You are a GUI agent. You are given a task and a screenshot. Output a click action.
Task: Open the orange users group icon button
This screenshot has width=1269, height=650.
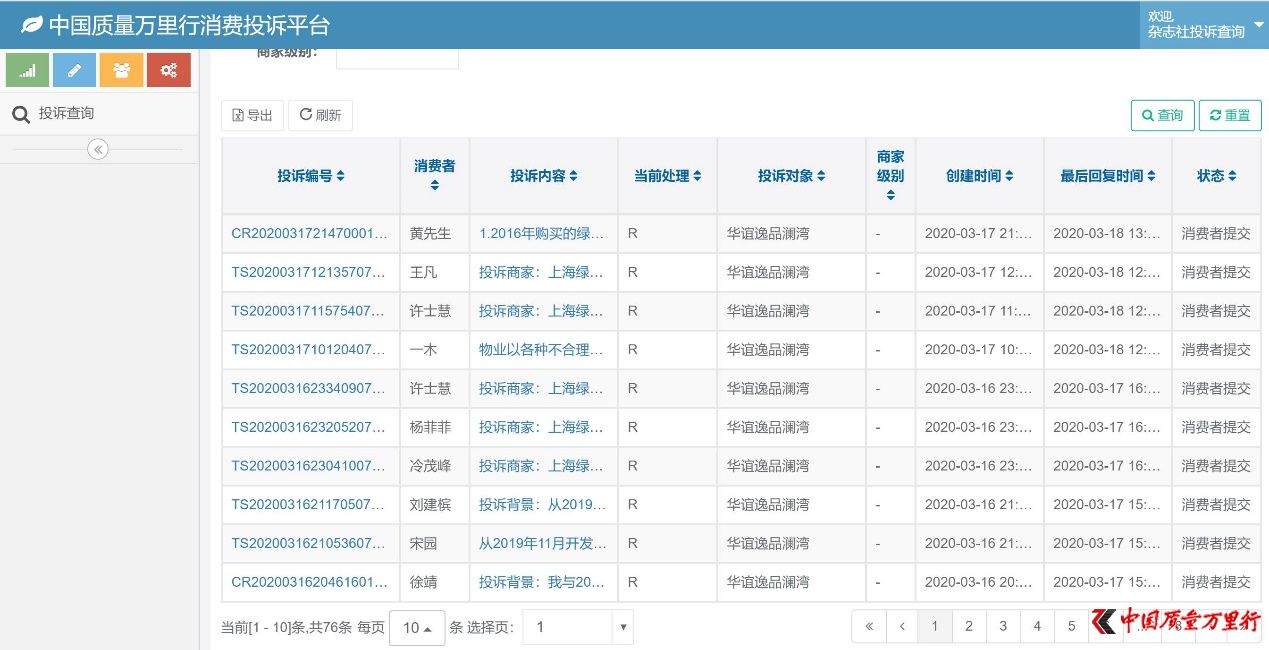pyautogui.click(x=121, y=70)
